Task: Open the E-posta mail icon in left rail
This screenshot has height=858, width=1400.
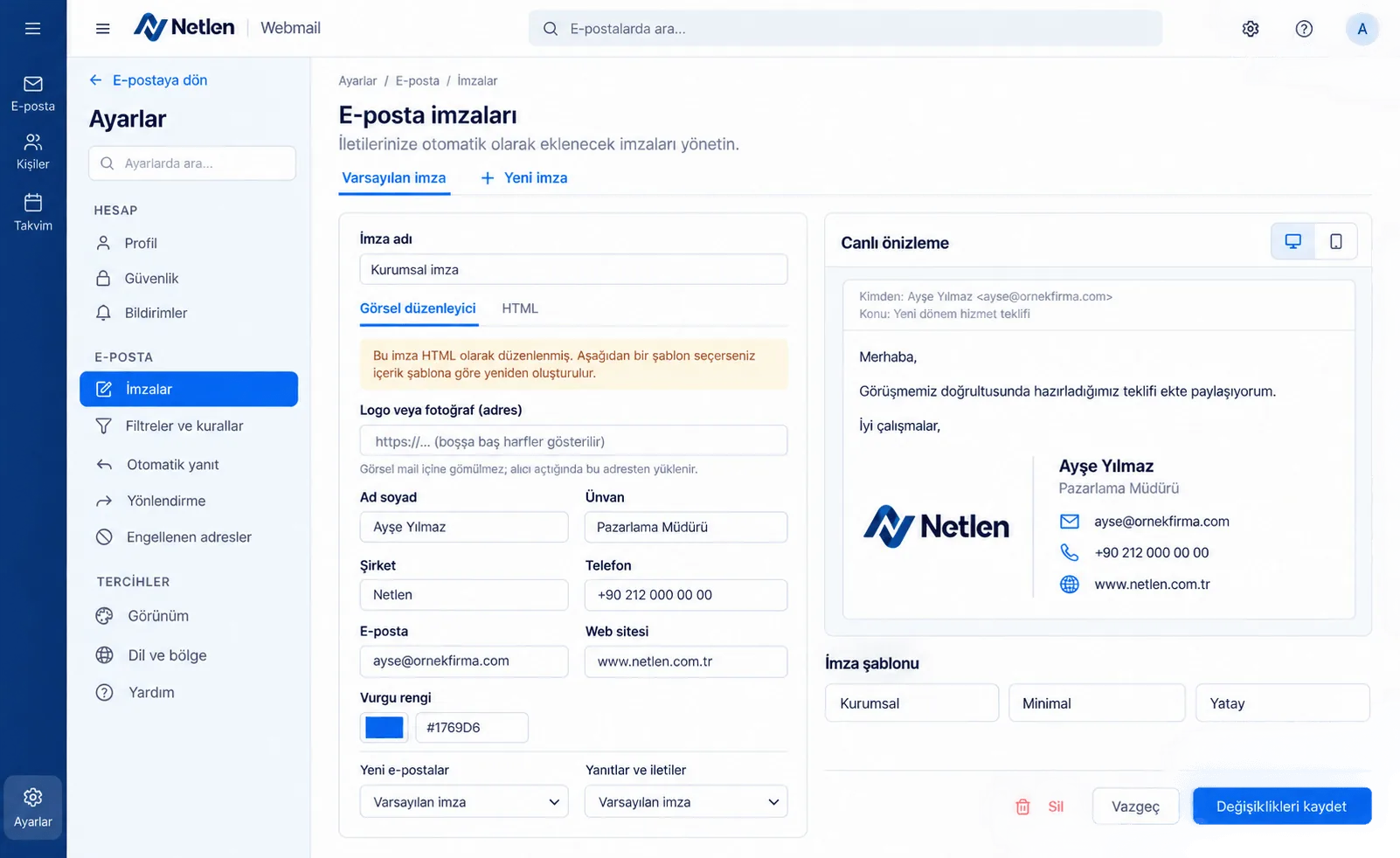Action: [x=33, y=93]
